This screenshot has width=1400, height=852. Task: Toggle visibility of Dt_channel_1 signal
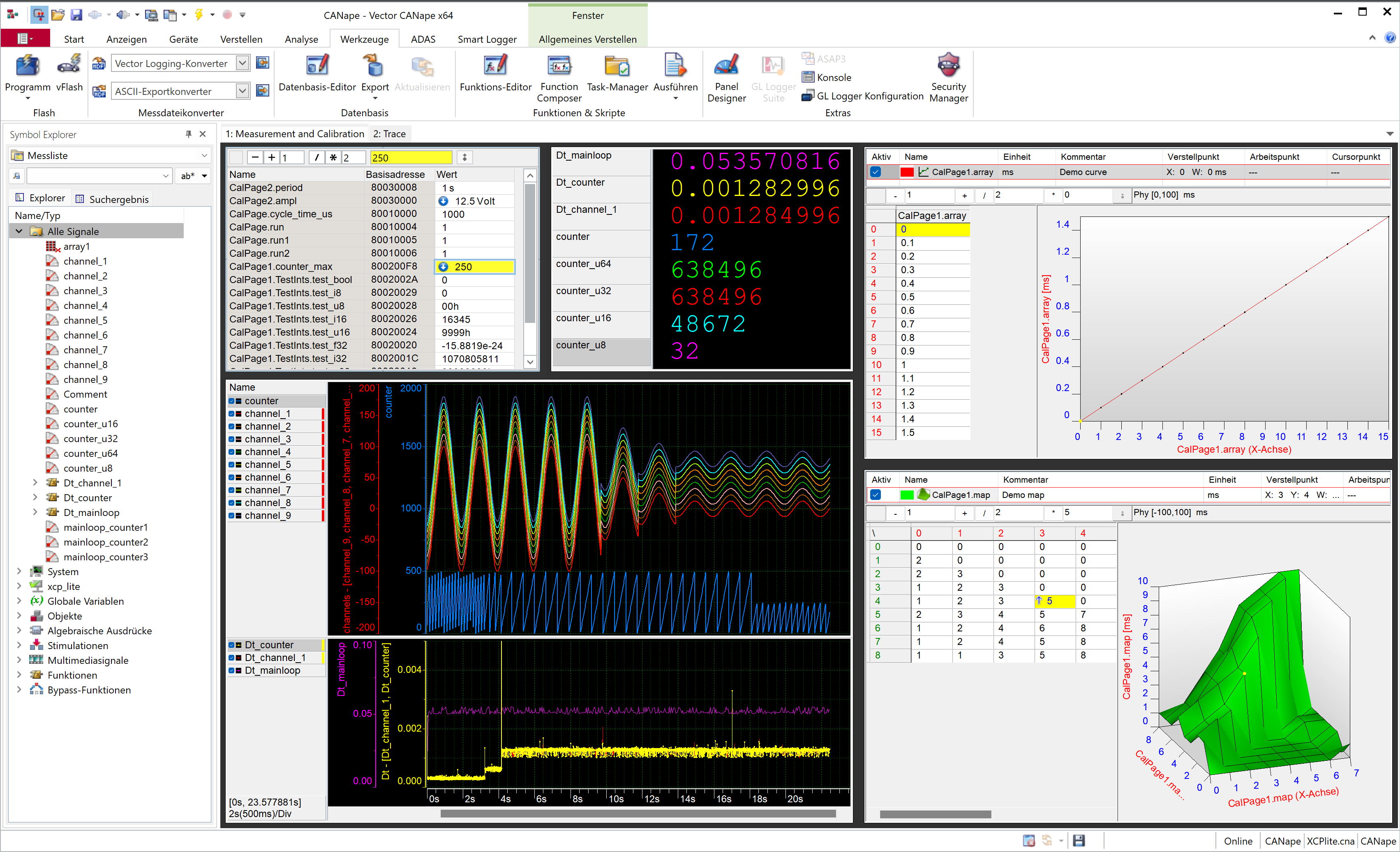[x=232, y=658]
